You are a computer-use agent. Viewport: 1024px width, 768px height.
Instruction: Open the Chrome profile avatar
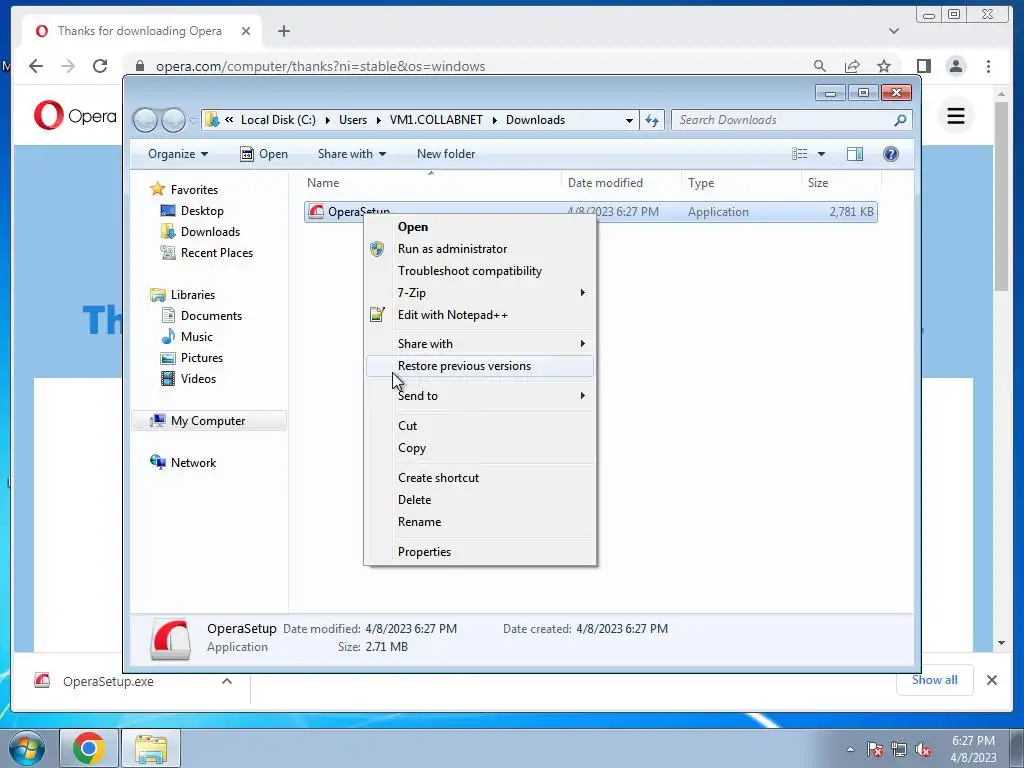[x=955, y=66]
